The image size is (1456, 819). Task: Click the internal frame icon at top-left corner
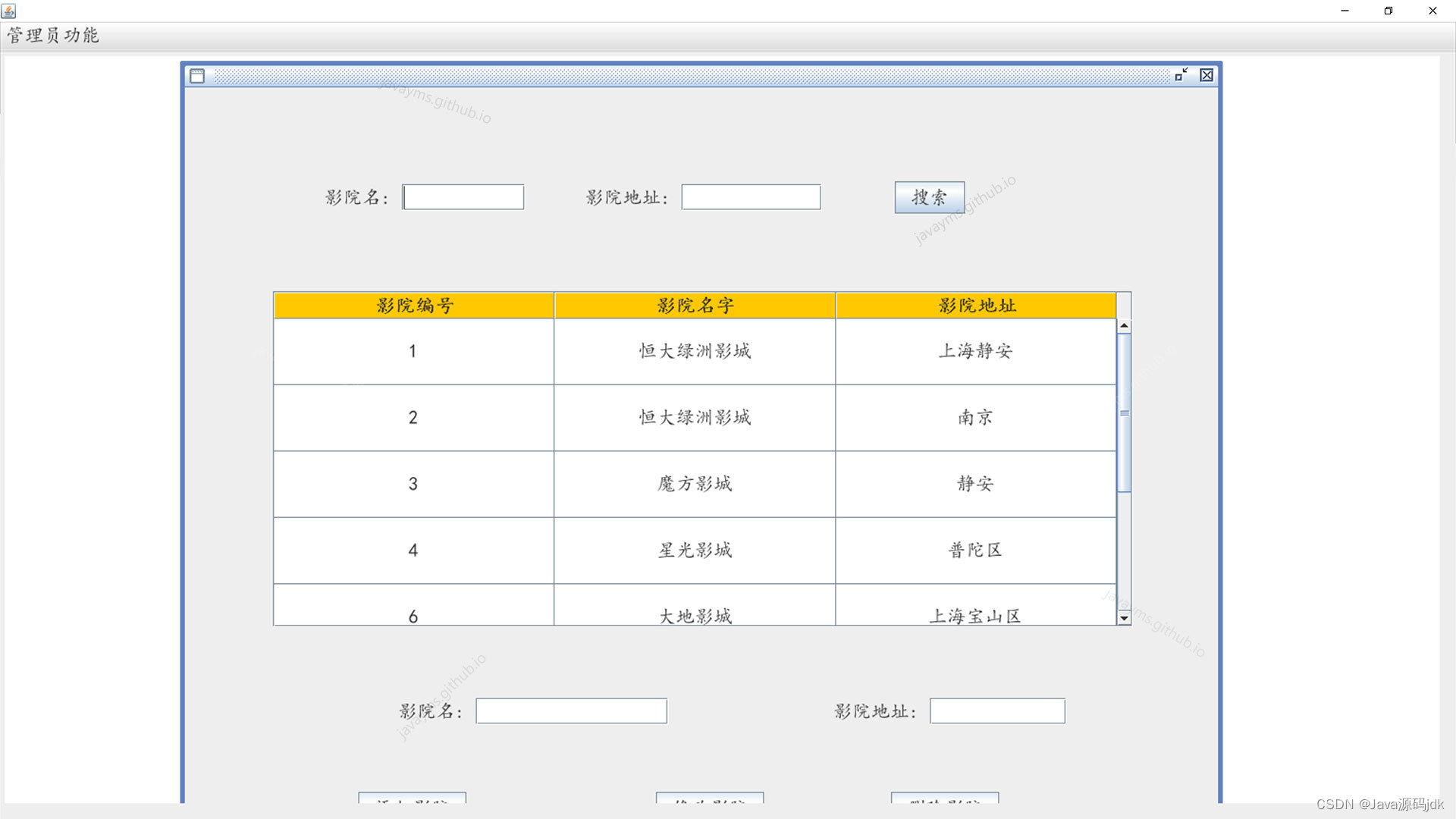coord(196,76)
